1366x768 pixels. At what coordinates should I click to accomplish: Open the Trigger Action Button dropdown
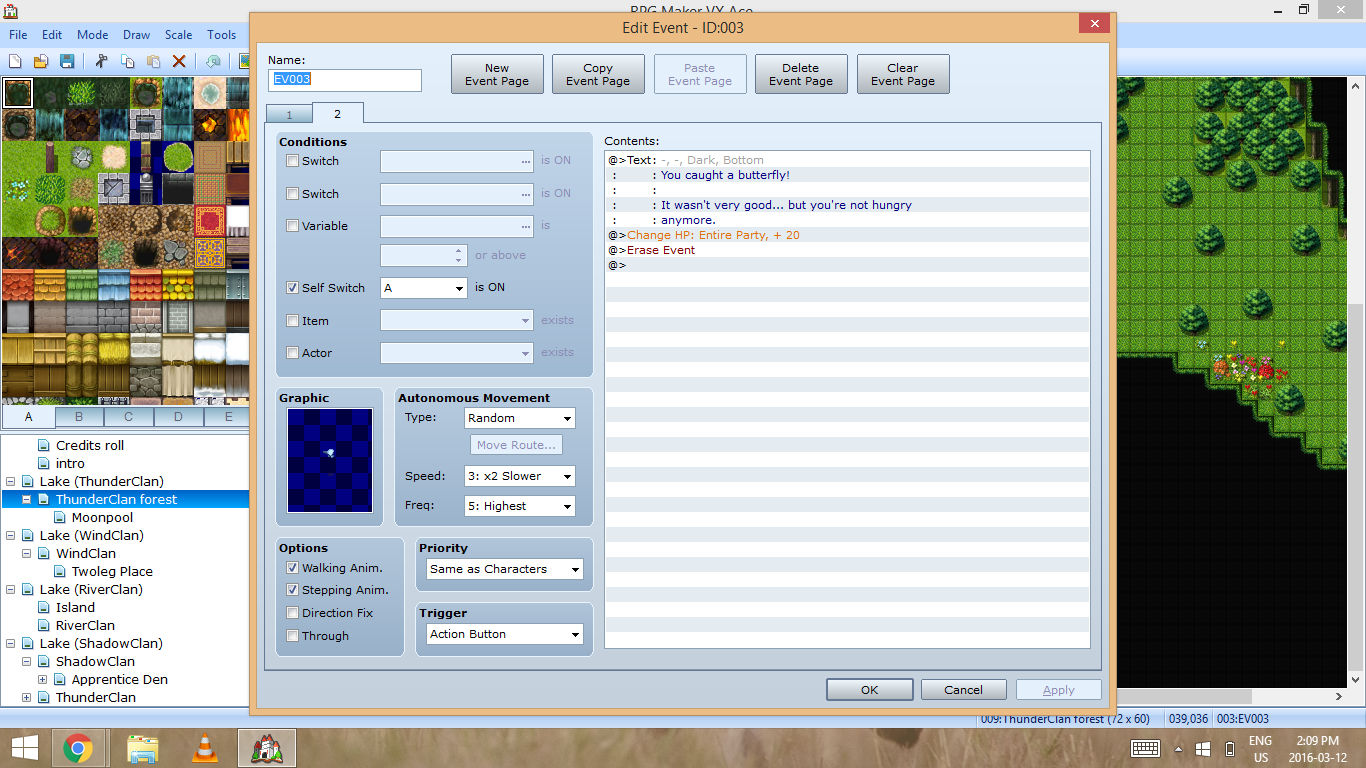(x=504, y=634)
